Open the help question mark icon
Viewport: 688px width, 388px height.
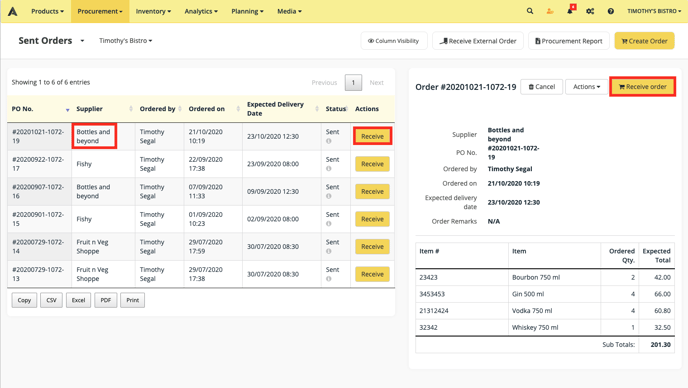click(611, 11)
